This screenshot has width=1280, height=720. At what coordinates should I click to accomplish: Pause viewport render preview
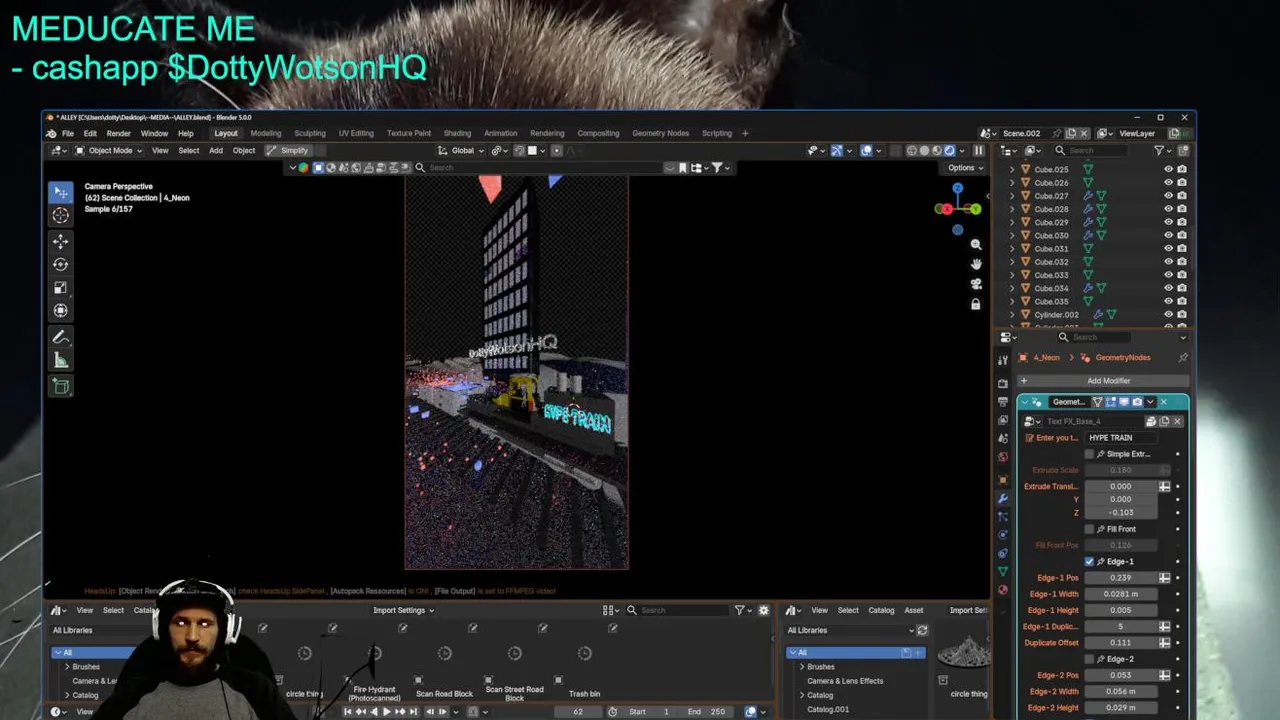coord(979,151)
